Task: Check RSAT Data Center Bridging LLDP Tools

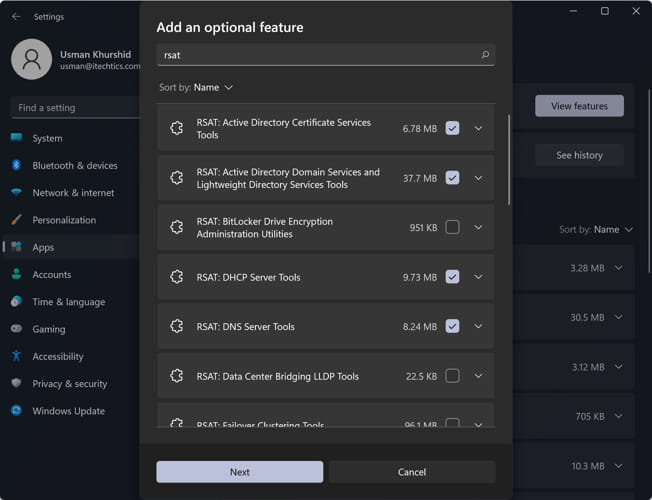Action: click(x=452, y=376)
